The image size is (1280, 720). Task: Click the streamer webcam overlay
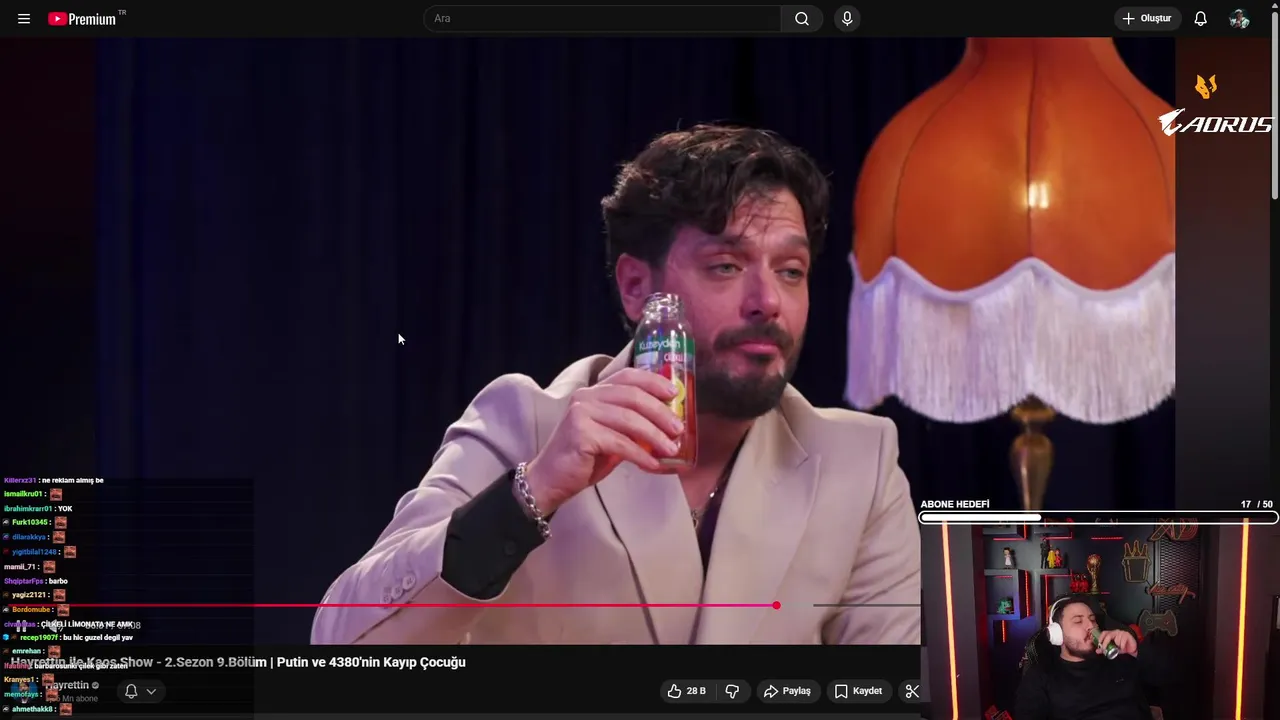click(x=1098, y=622)
